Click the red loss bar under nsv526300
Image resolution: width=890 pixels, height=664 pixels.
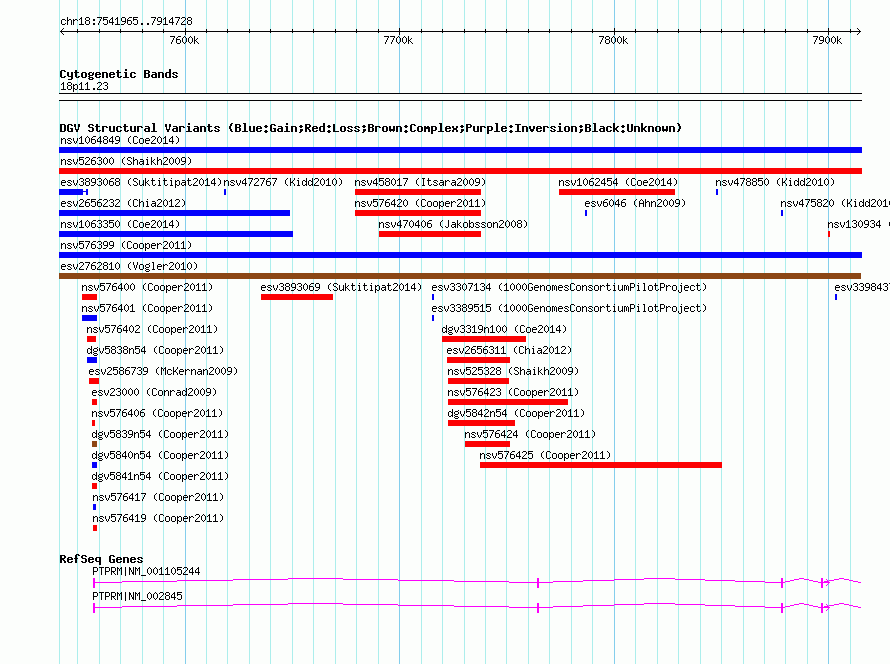click(460, 171)
